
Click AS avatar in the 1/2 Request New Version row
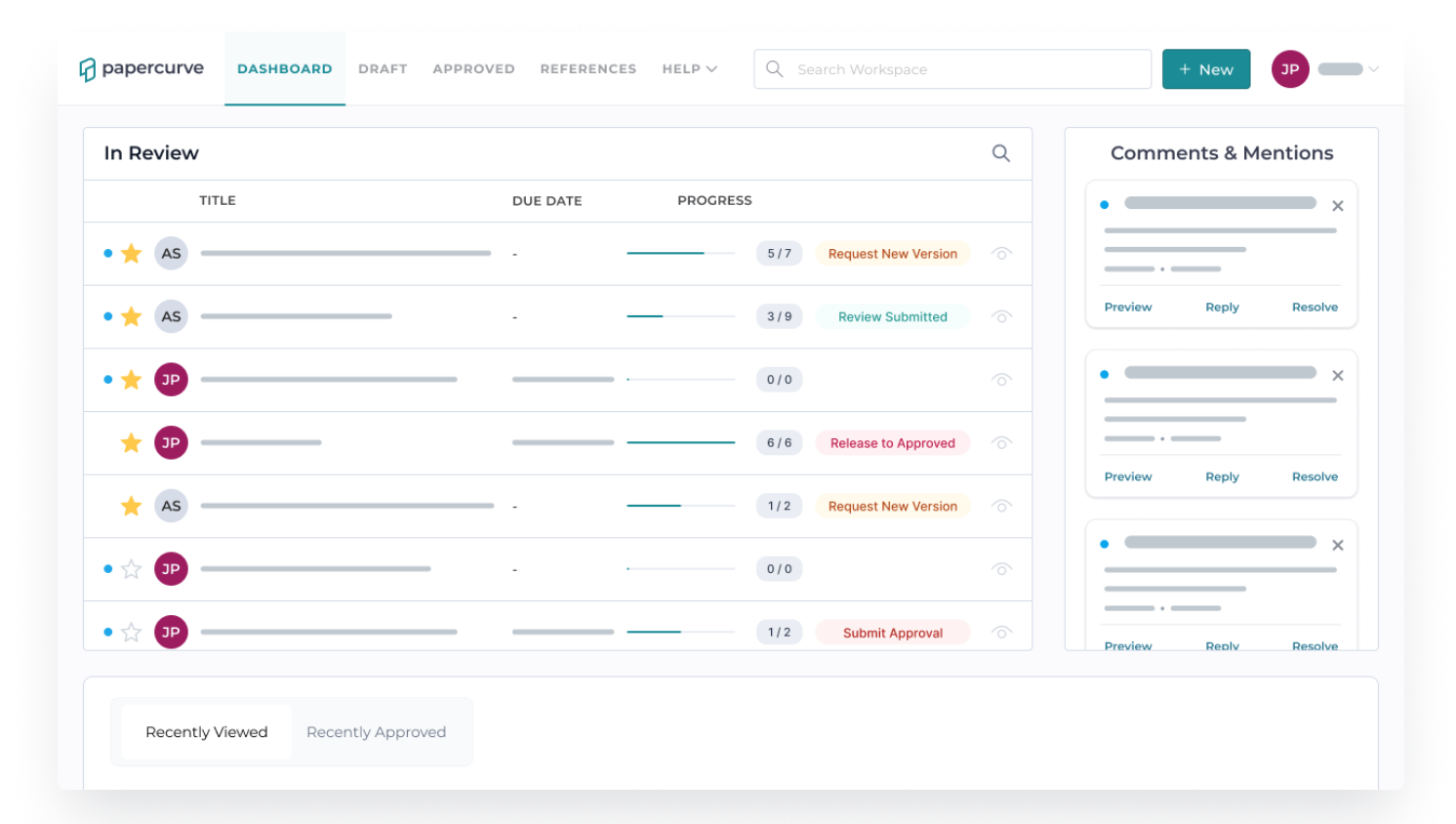[171, 506]
